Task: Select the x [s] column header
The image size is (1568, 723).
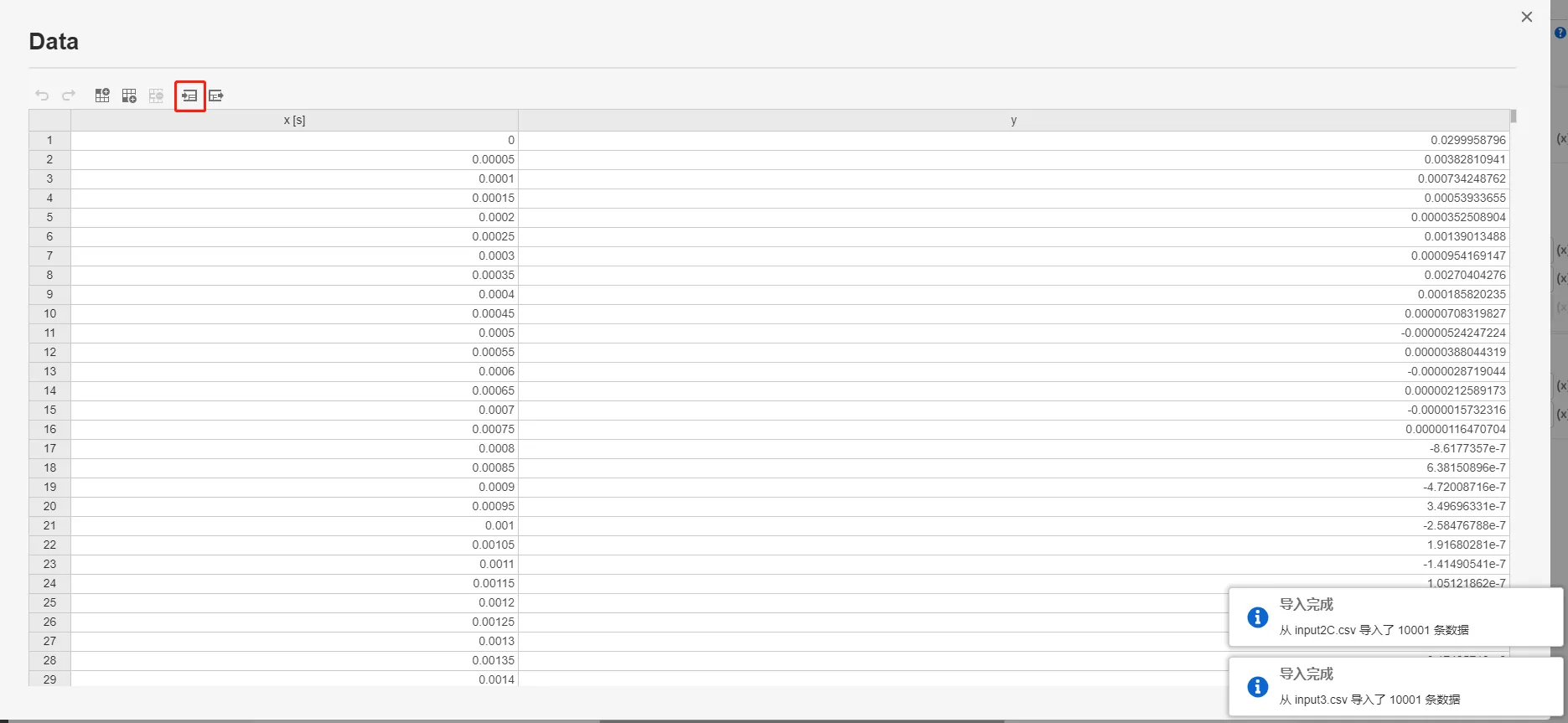Action: [294, 121]
